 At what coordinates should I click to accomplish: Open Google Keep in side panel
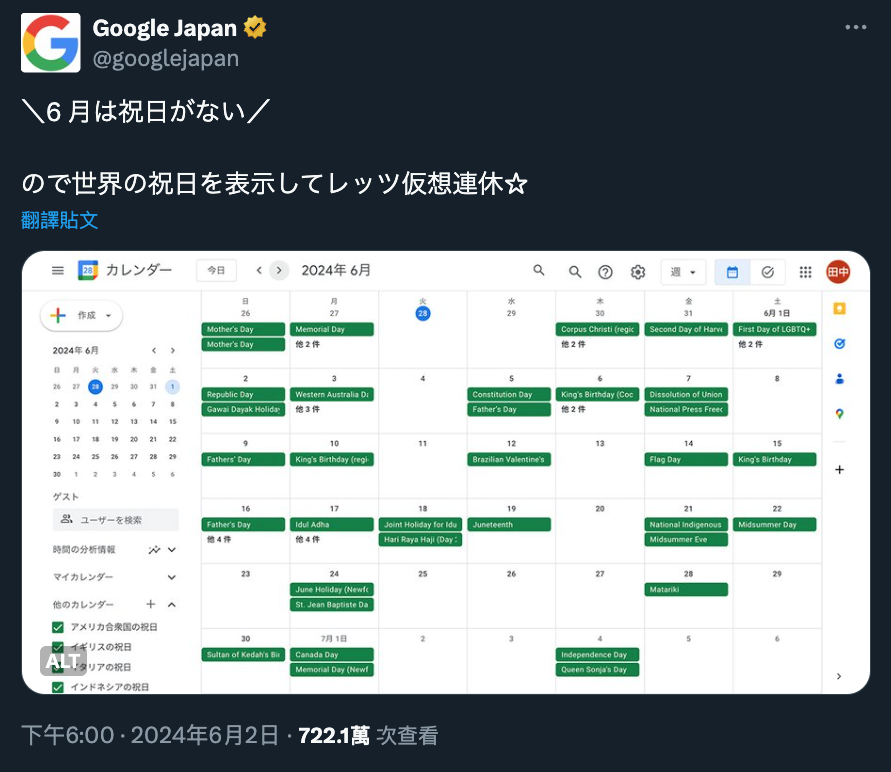839,309
